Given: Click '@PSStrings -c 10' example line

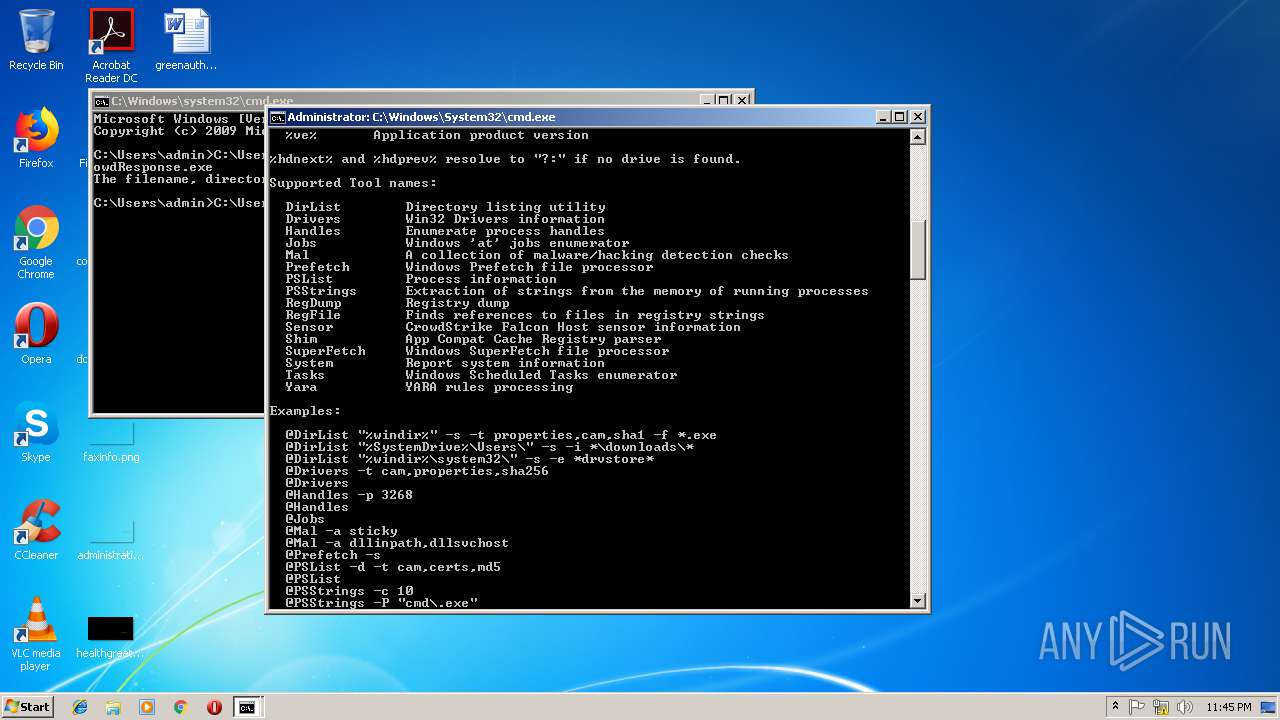Looking at the screenshot, I should (x=349, y=591).
